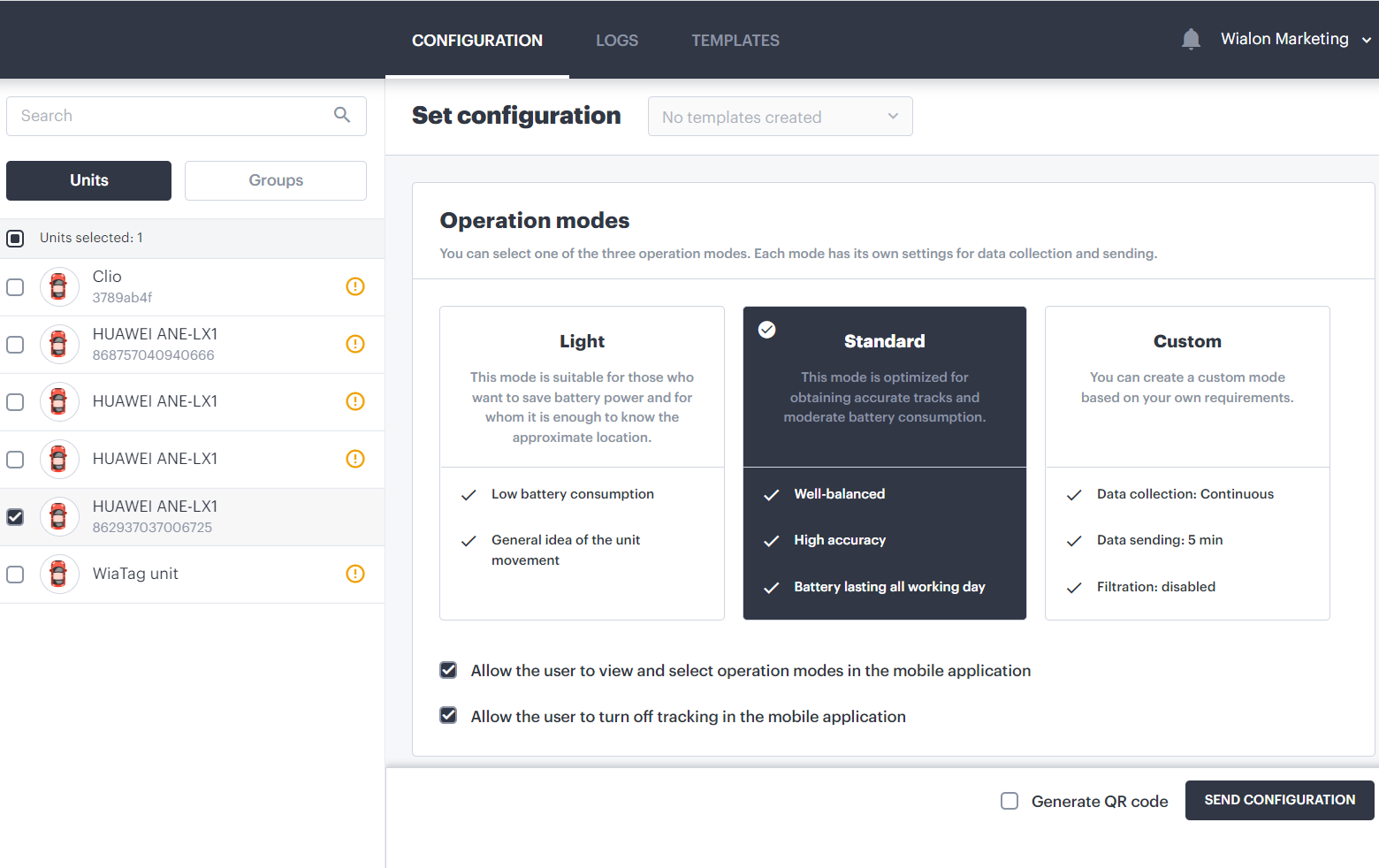Click the checkmark badge on the Standard card

pyautogui.click(x=767, y=330)
